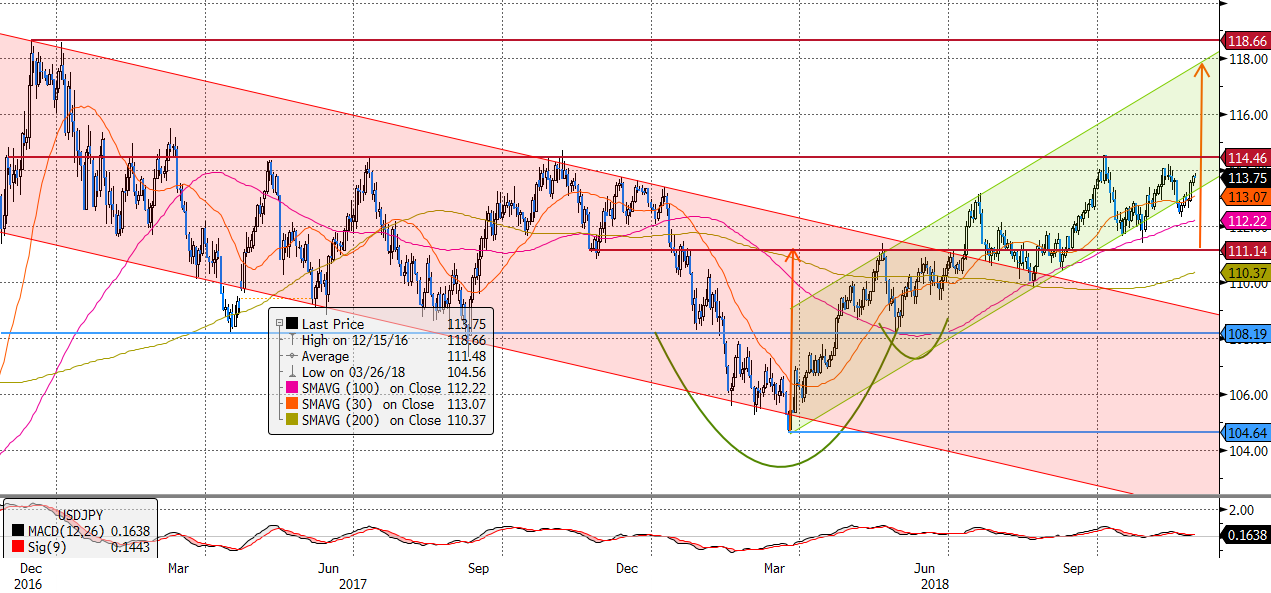The height and width of the screenshot is (593, 1271).
Task: Click the blue 108.19 price axis tag
Action: click(1246, 333)
